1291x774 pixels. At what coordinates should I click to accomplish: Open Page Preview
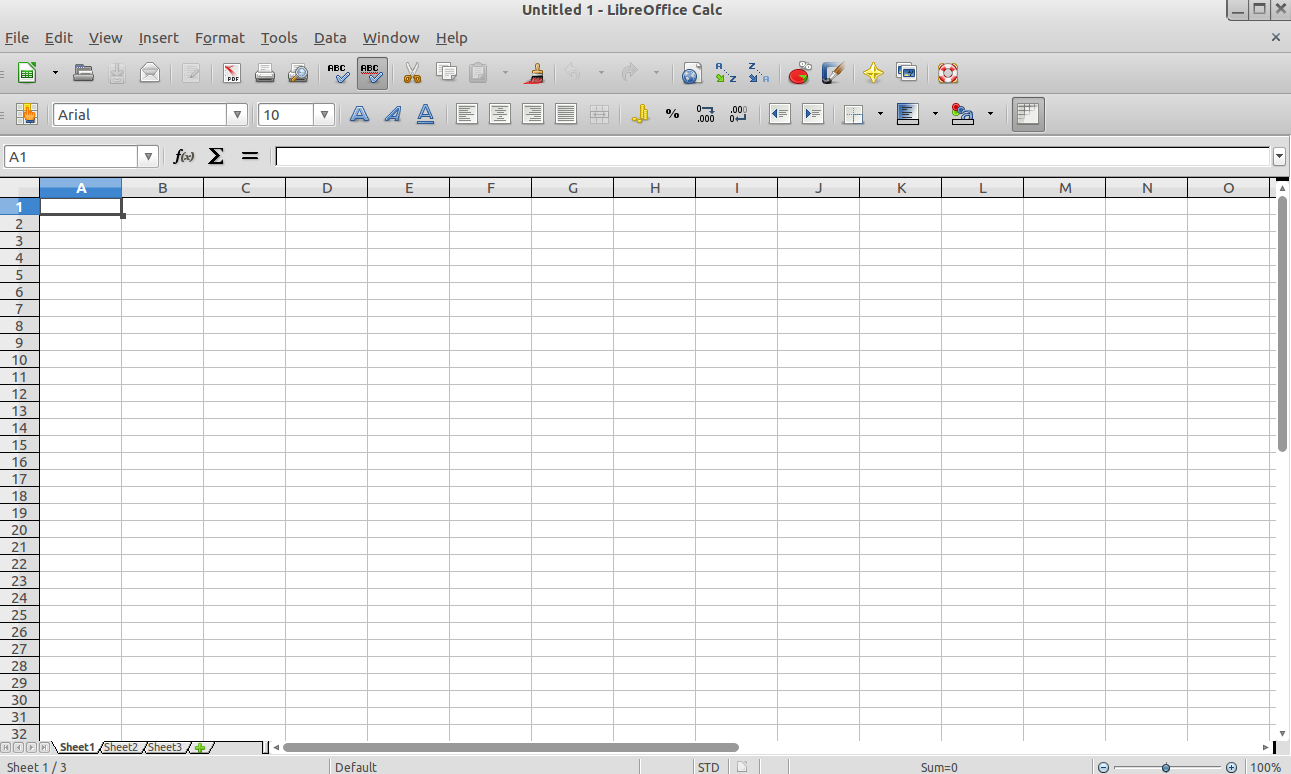coord(298,73)
